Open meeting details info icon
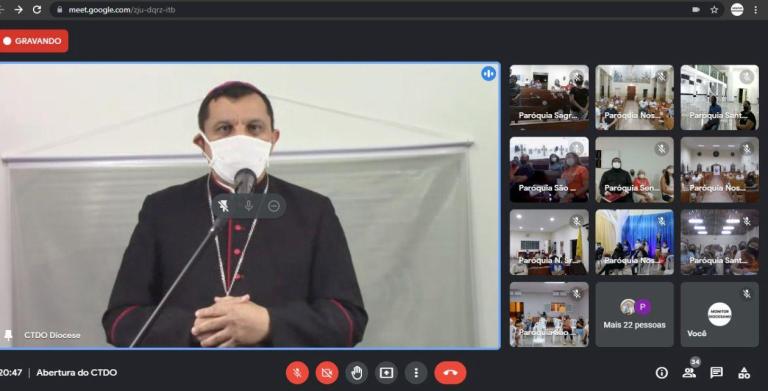 coord(662,373)
